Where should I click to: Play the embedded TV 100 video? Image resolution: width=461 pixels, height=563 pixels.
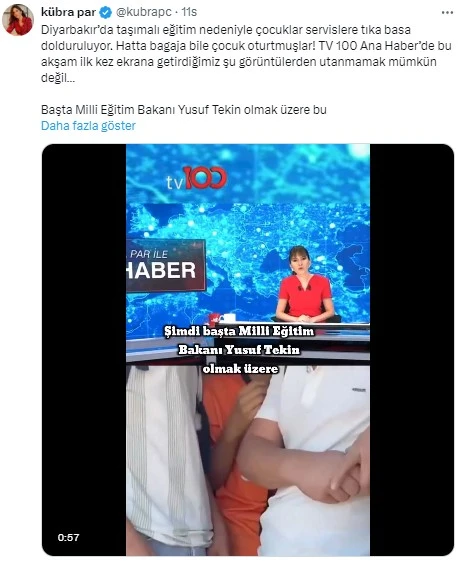click(248, 350)
